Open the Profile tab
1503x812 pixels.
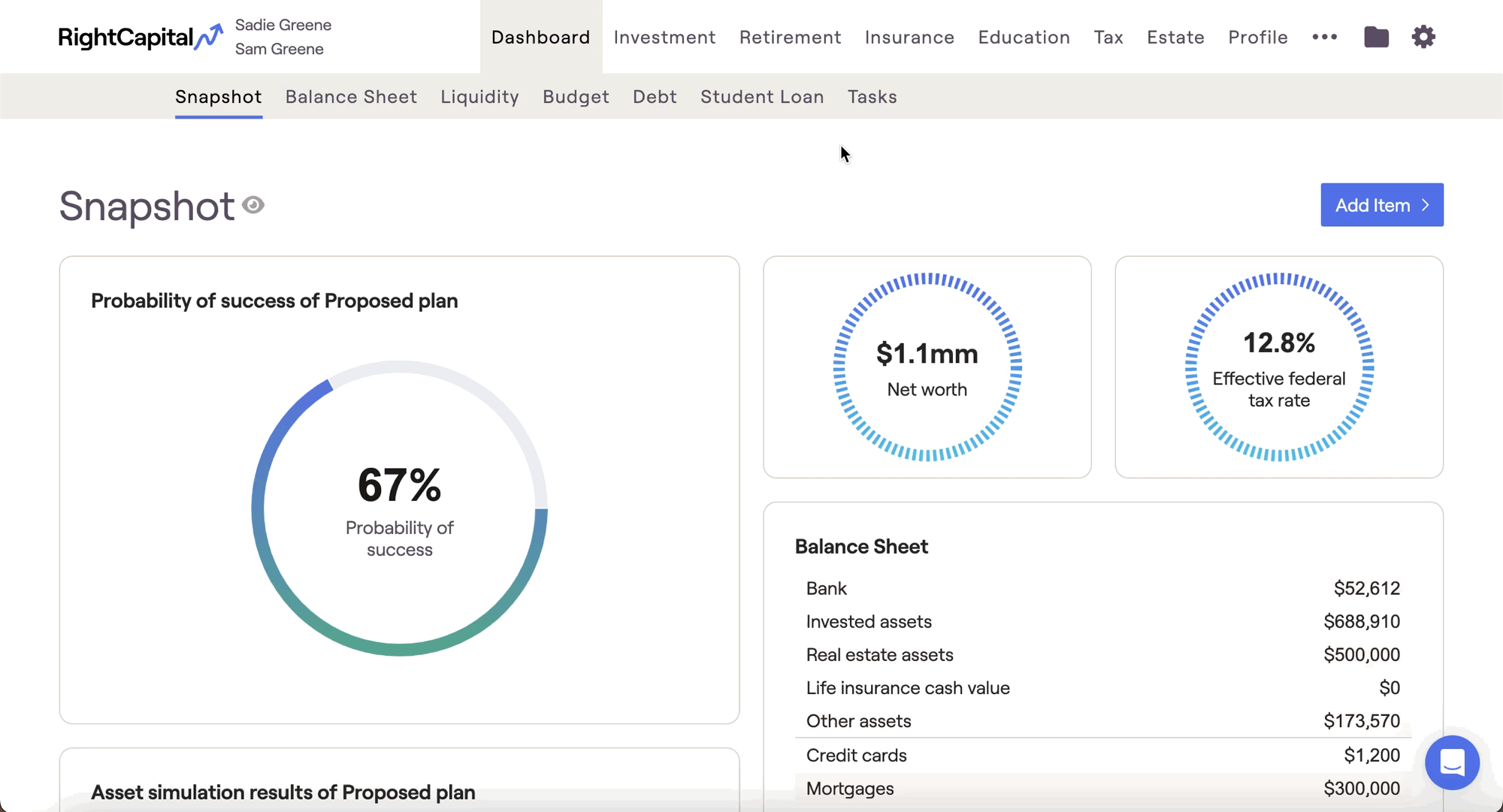(1258, 37)
